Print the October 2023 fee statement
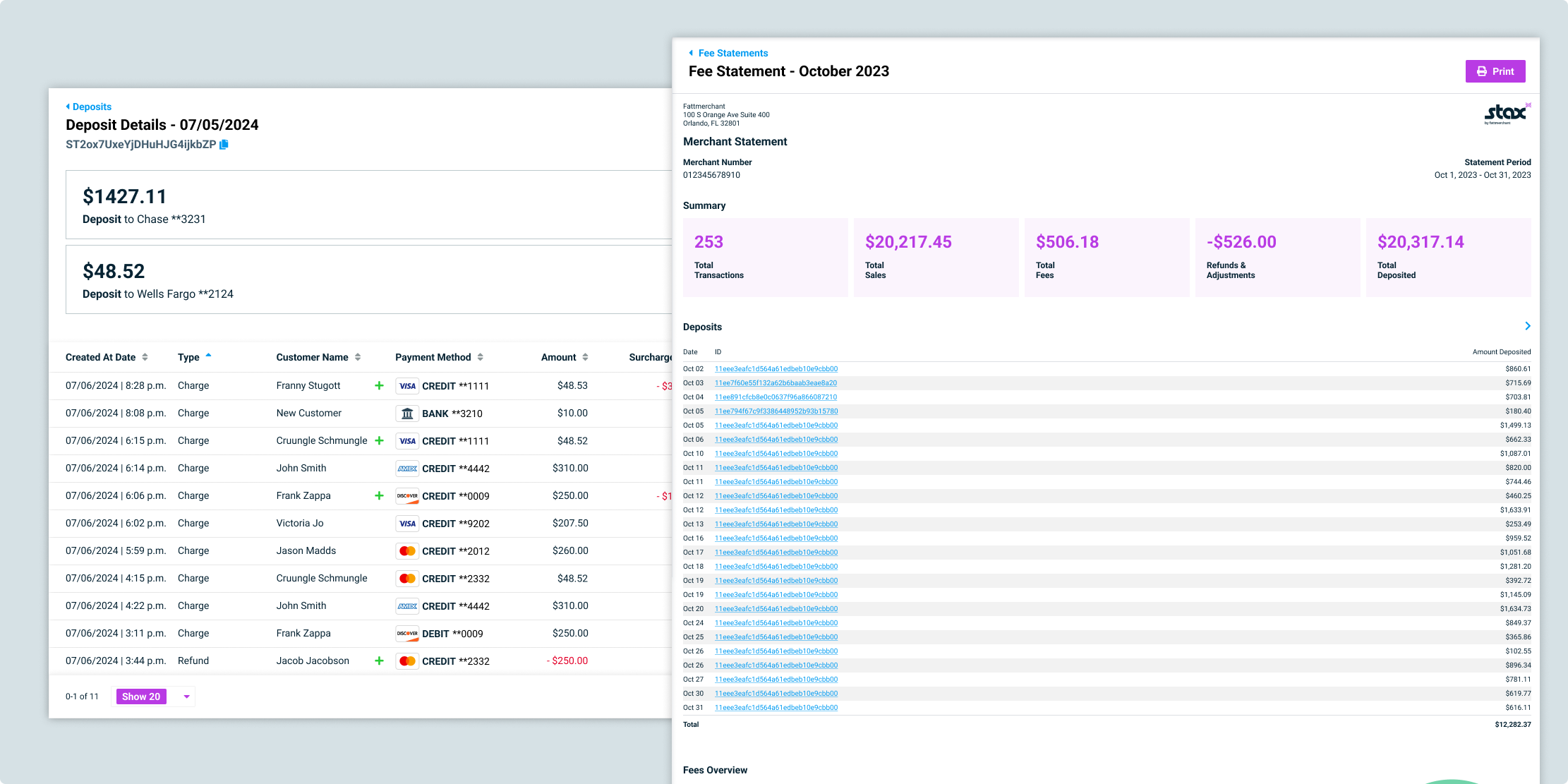 (x=1495, y=71)
